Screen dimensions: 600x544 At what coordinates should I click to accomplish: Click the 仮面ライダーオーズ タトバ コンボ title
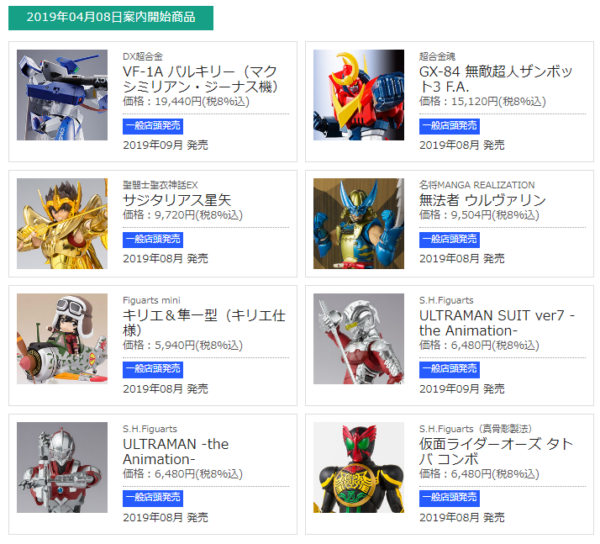[x=496, y=451]
